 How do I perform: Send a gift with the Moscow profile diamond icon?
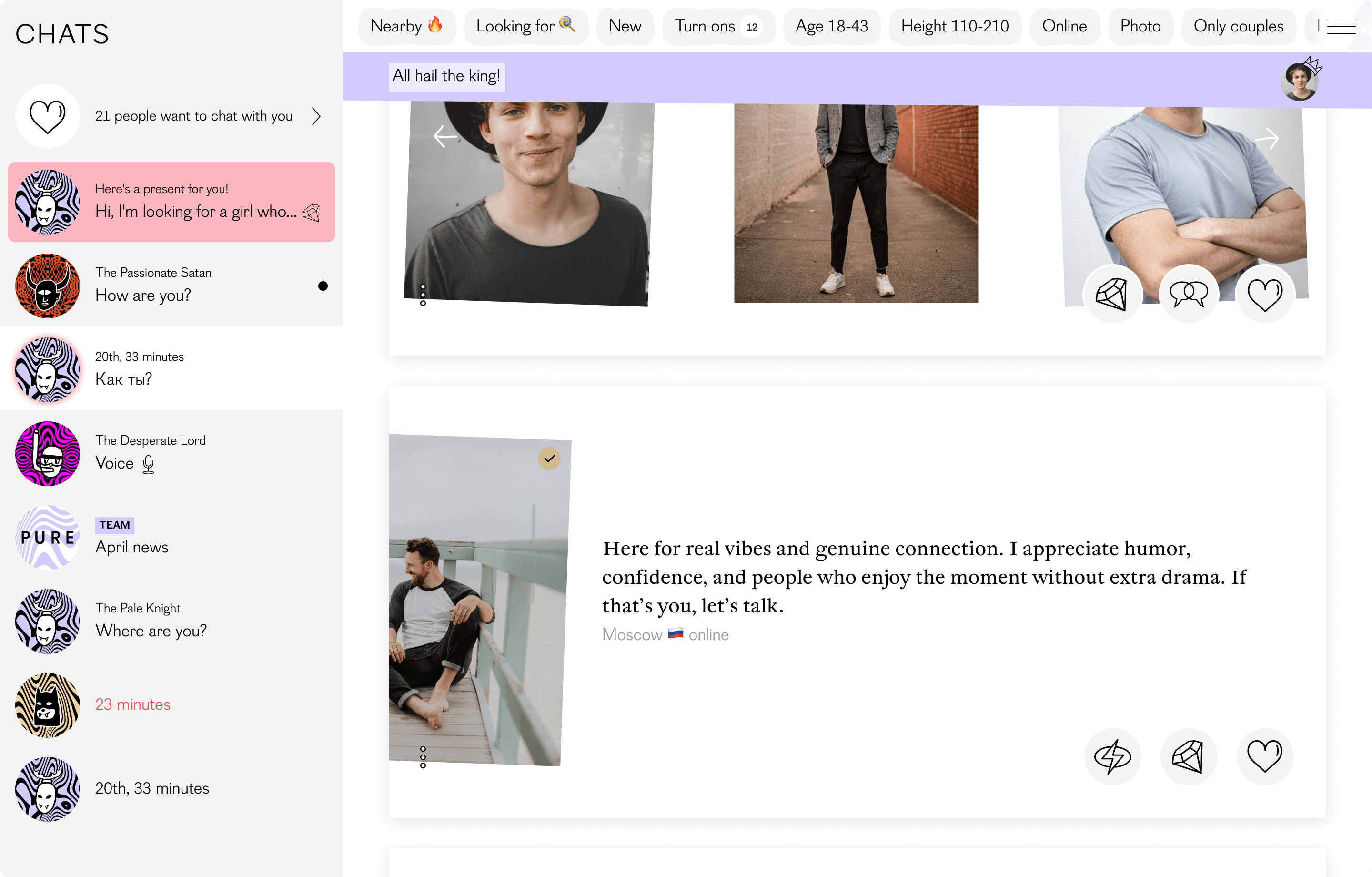pos(1189,757)
